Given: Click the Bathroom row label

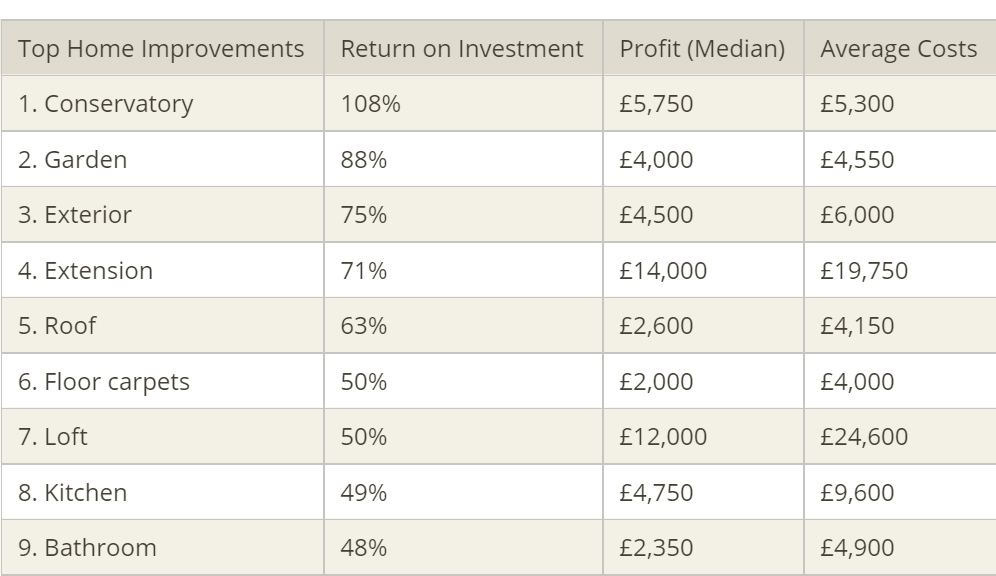Looking at the screenshot, I should [x=87, y=548].
